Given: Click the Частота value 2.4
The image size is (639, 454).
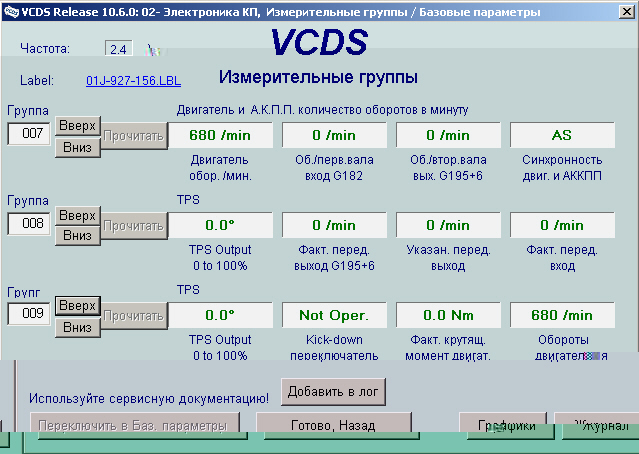Looking at the screenshot, I should [x=118, y=48].
